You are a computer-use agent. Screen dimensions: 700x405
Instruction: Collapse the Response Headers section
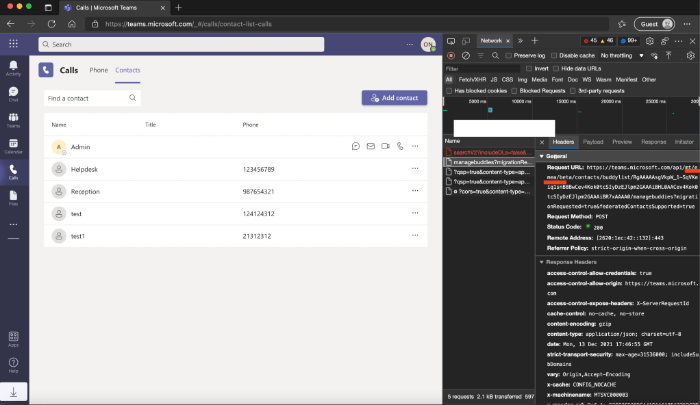click(542, 262)
